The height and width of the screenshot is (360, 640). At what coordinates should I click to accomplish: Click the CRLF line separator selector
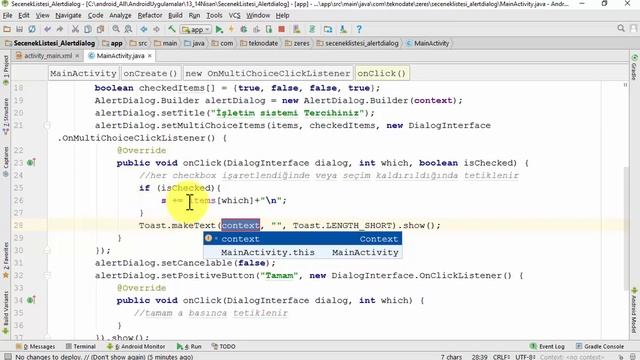[501, 357]
